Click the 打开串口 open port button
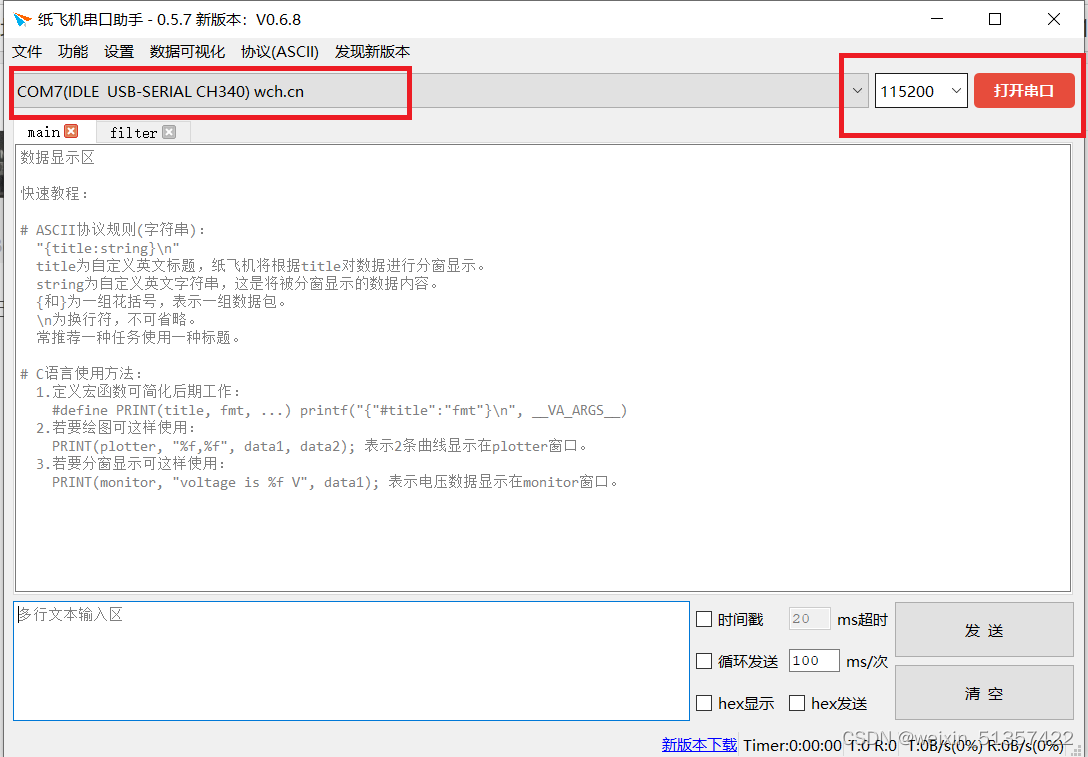The image size is (1088, 757). tap(1024, 90)
